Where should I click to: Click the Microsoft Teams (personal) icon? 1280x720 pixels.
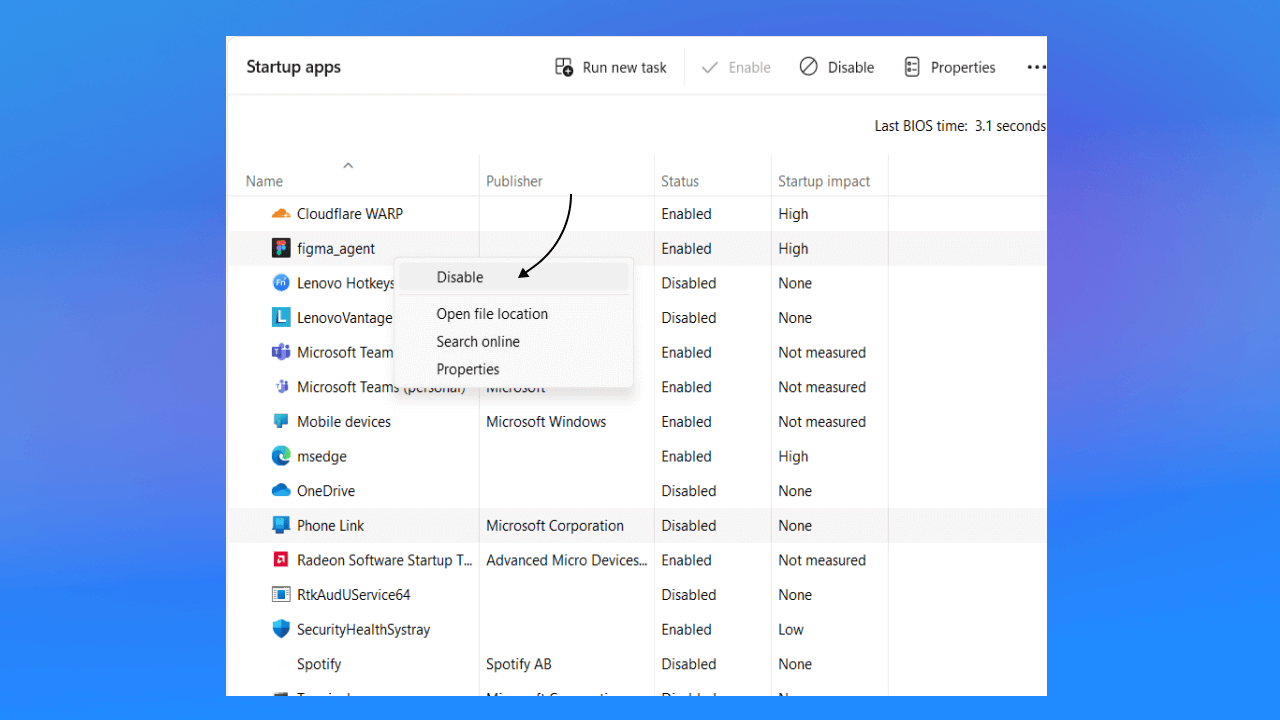281,387
